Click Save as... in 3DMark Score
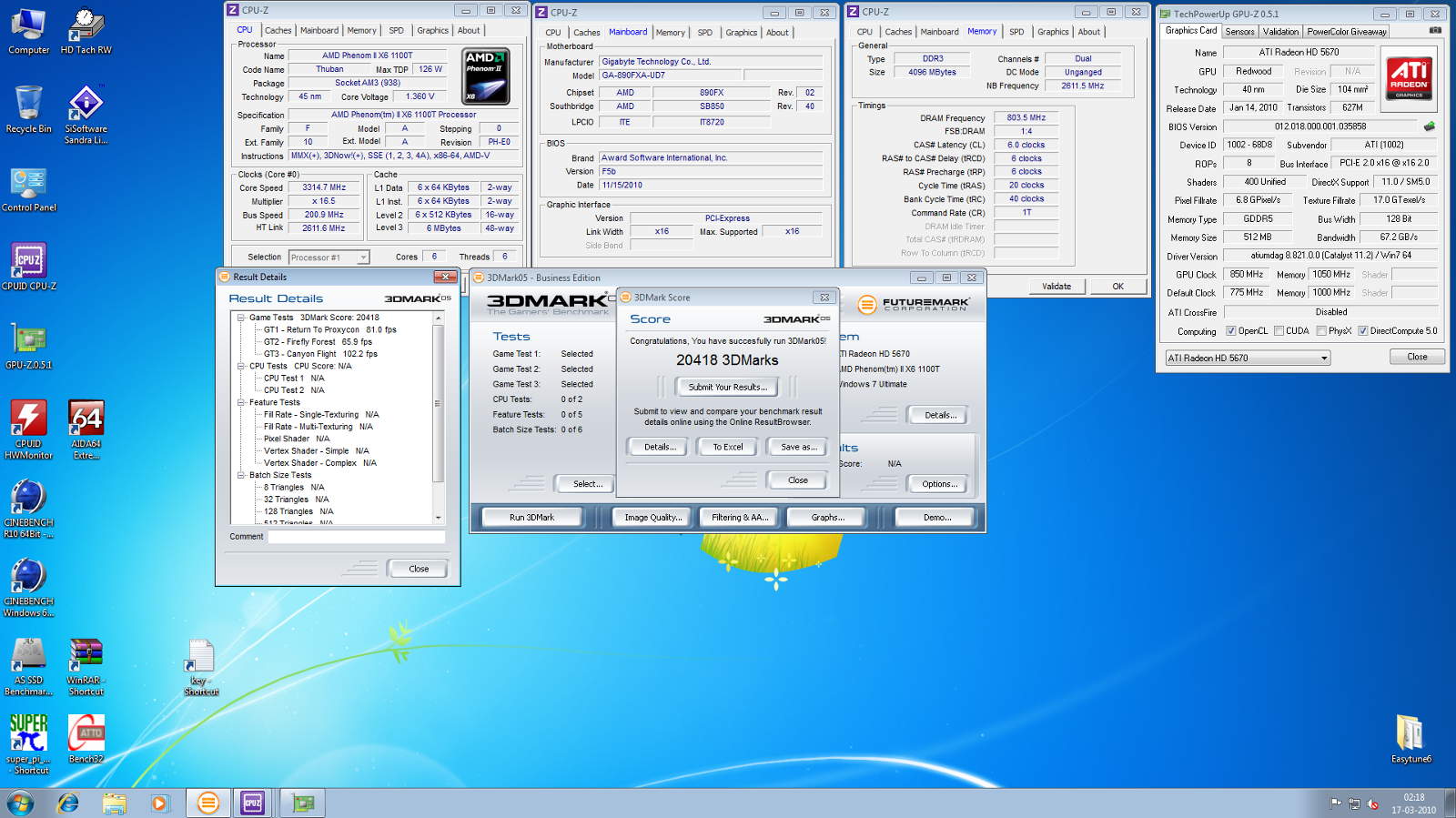The width and height of the screenshot is (1456, 818). [x=798, y=447]
